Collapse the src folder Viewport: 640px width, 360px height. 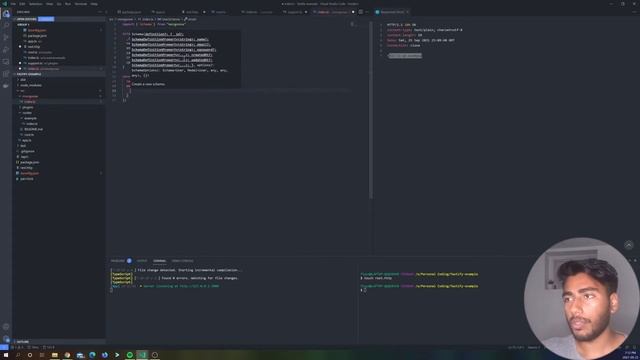coord(22,91)
